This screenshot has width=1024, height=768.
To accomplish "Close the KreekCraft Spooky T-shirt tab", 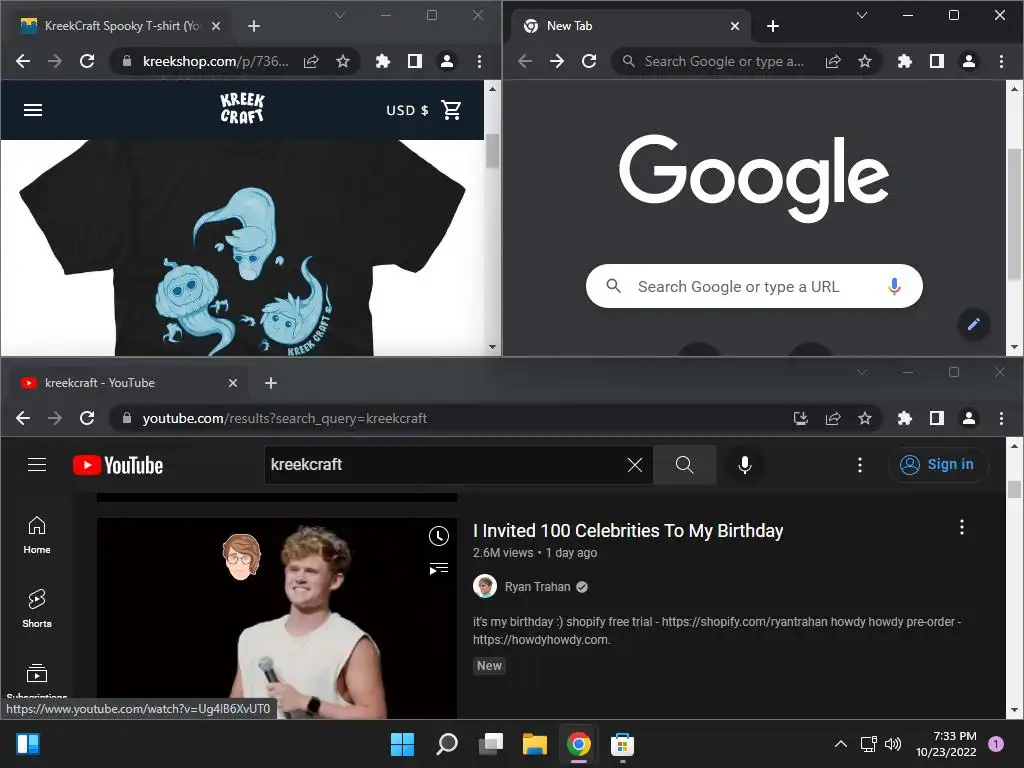I will click(216, 26).
